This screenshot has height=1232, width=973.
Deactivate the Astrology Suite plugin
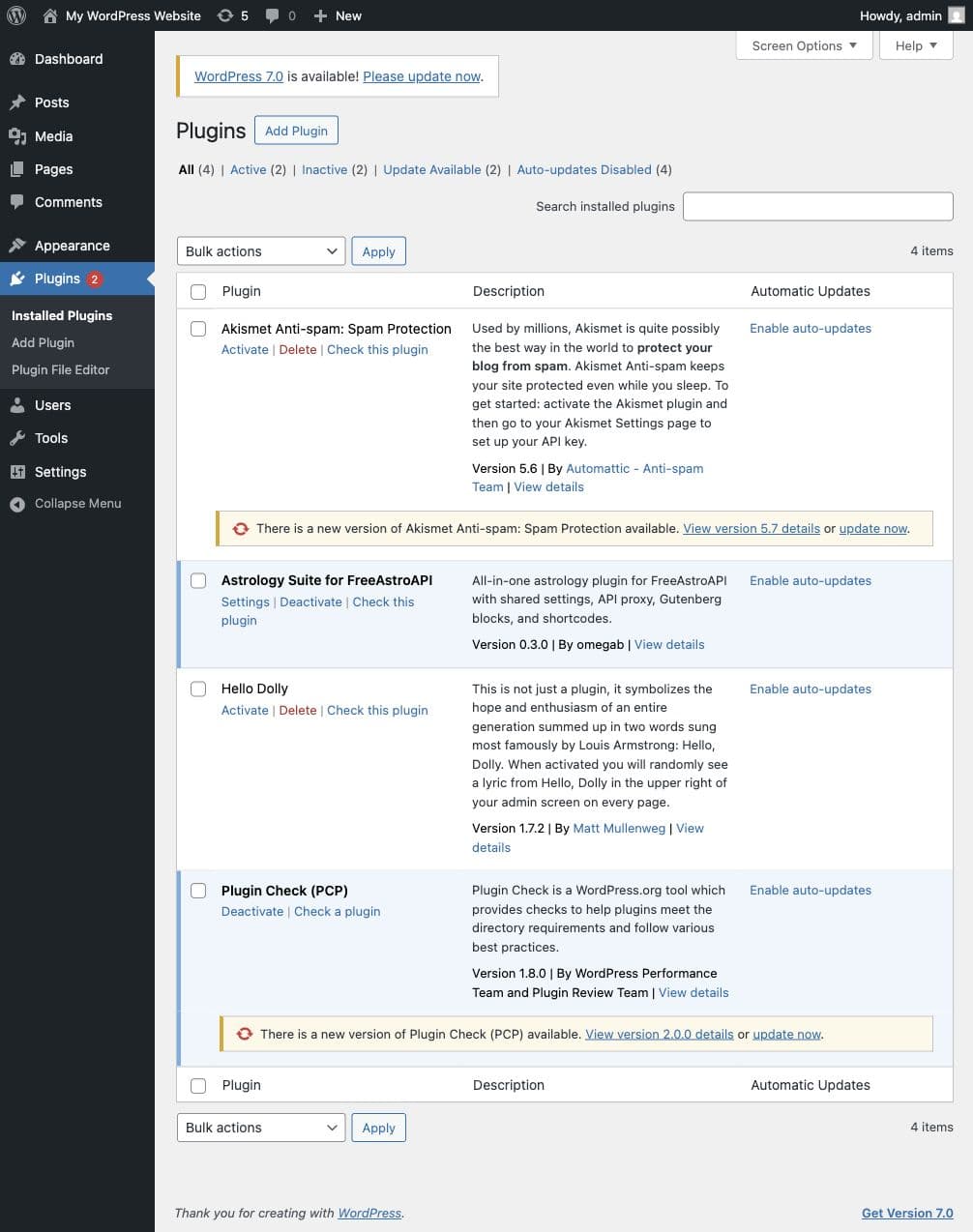pos(310,601)
